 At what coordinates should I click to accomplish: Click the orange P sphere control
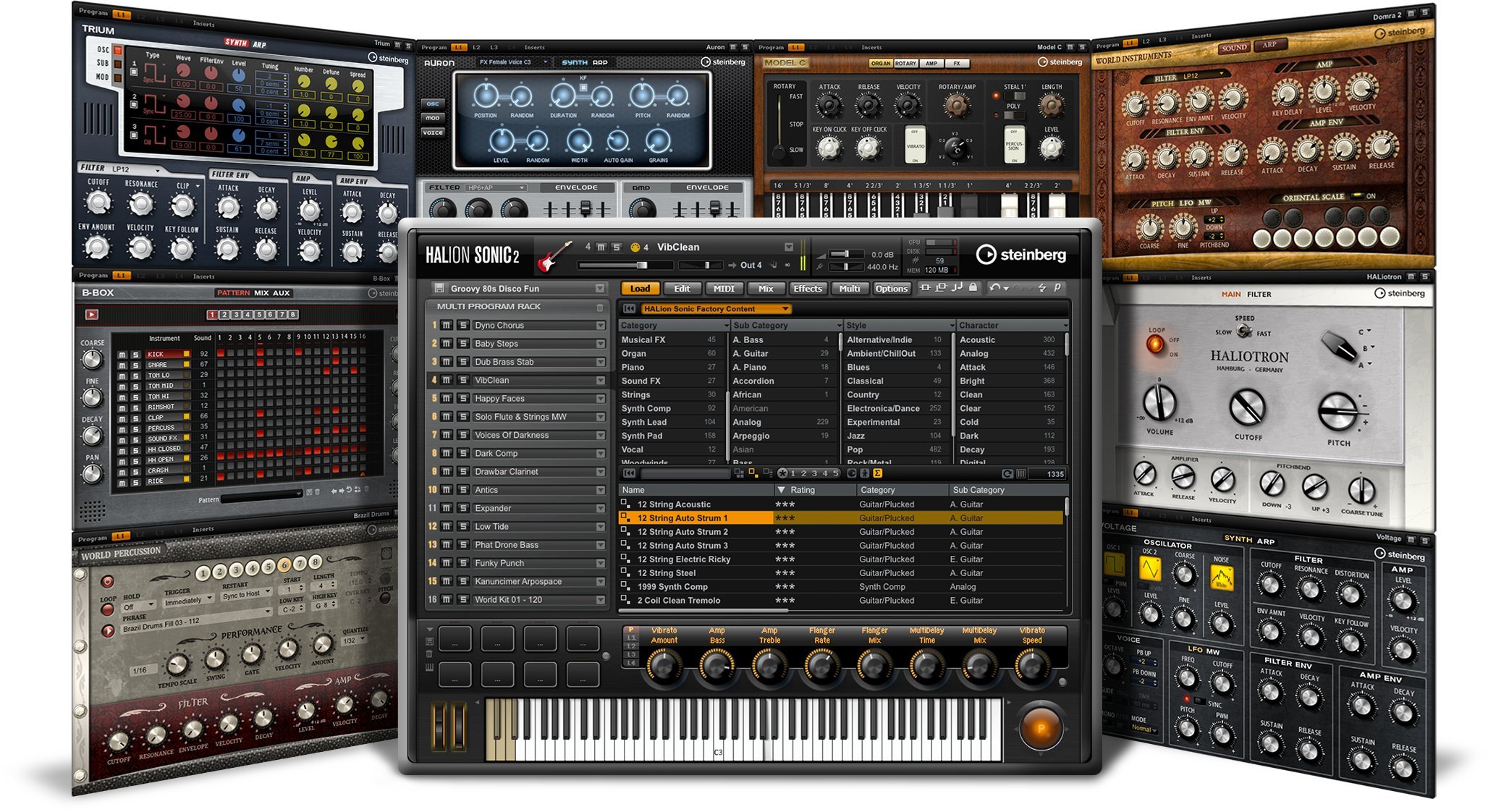pos(1041,729)
